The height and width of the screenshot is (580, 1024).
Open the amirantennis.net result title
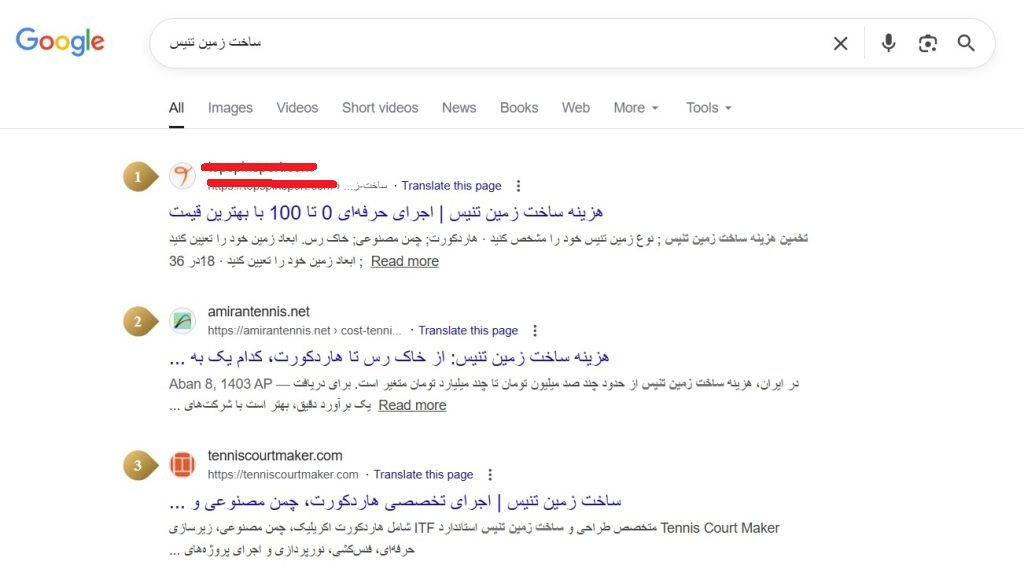[389, 357]
